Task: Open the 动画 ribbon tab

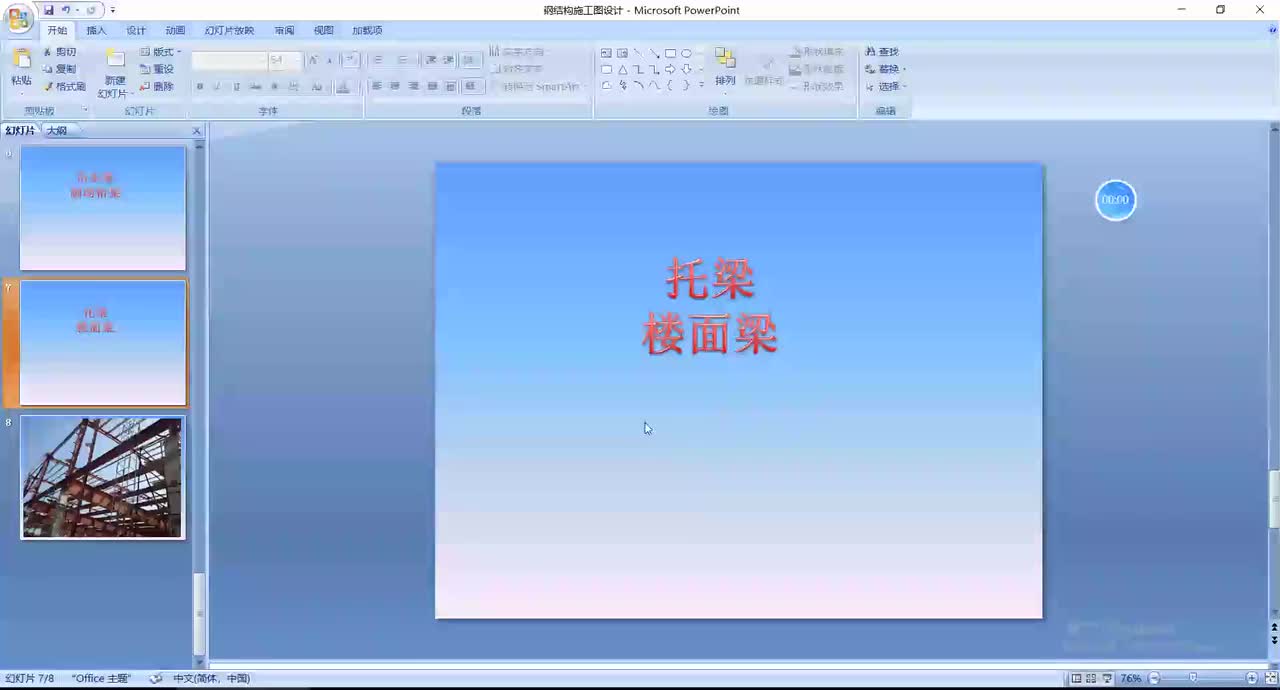Action: [x=175, y=30]
